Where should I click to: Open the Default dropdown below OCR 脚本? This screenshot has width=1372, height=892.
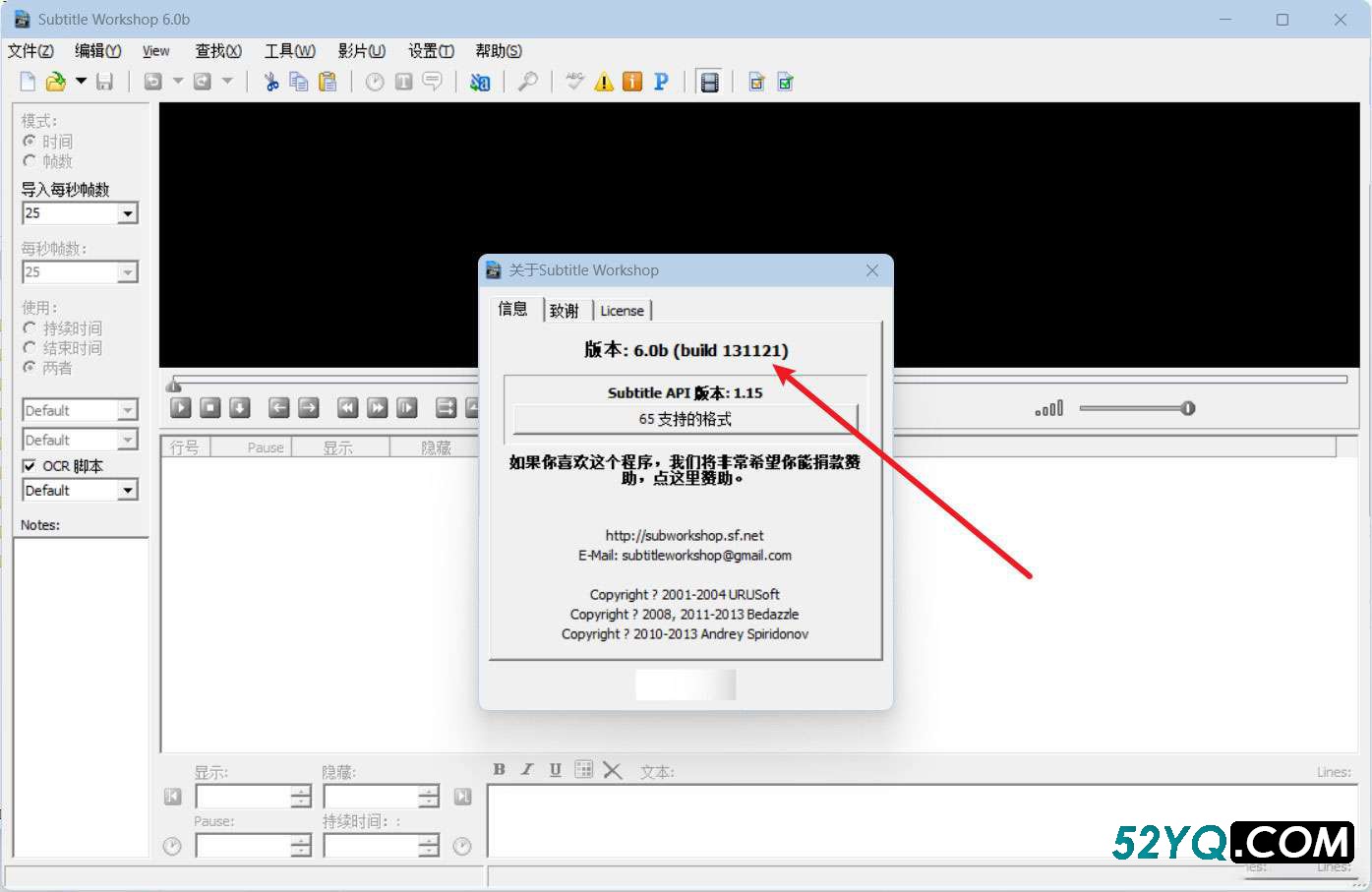128,490
